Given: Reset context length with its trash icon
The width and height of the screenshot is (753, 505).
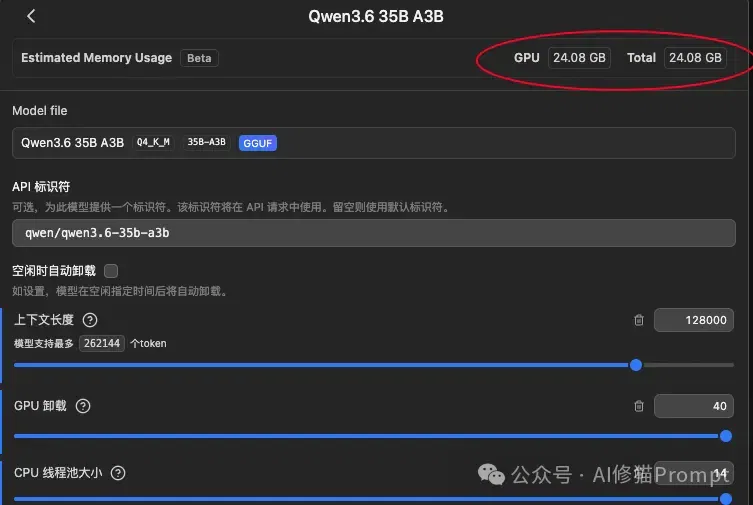Looking at the screenshot, I should [x=639, y=320].
